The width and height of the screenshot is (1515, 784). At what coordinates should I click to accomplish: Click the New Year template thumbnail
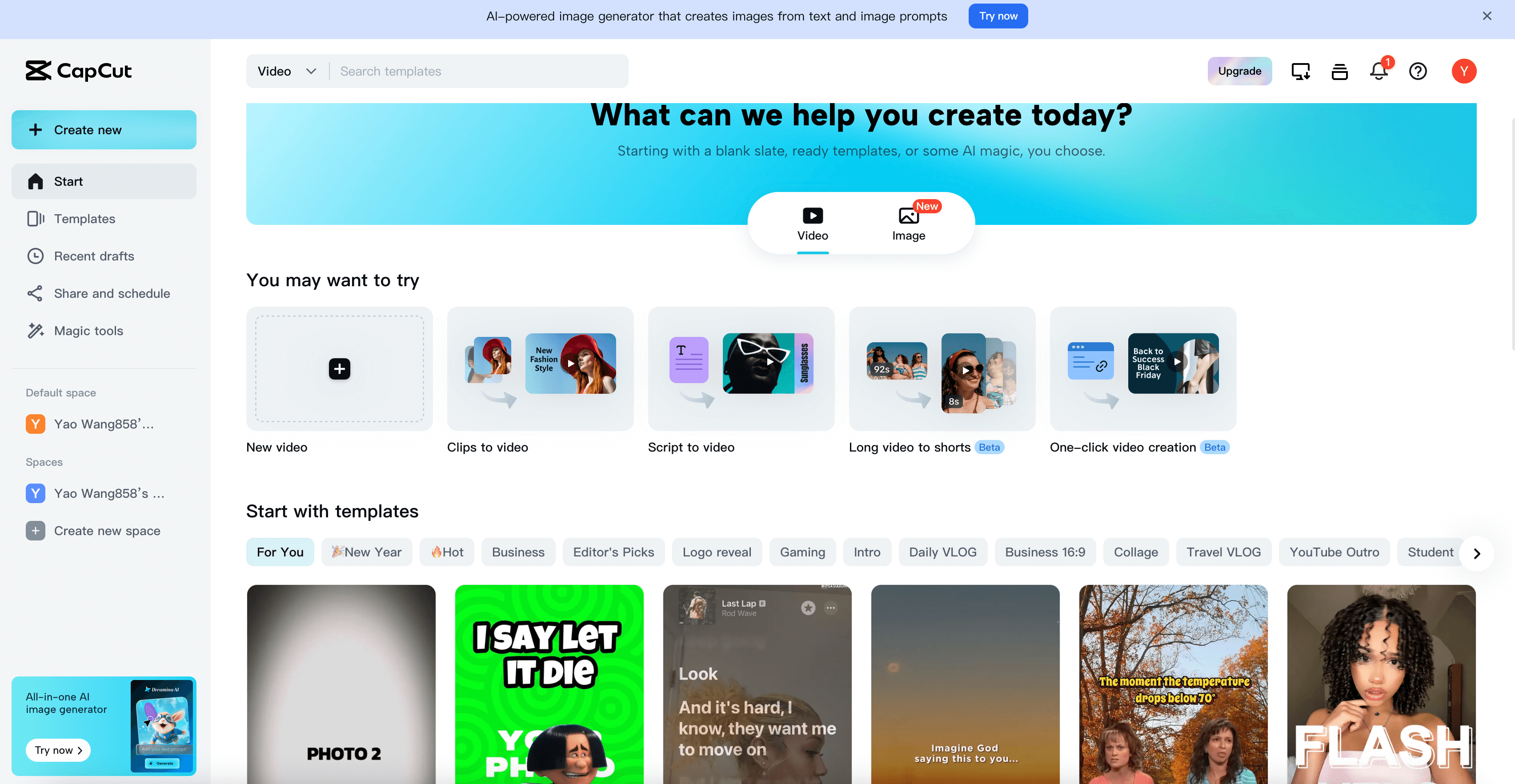click(366, 552)
